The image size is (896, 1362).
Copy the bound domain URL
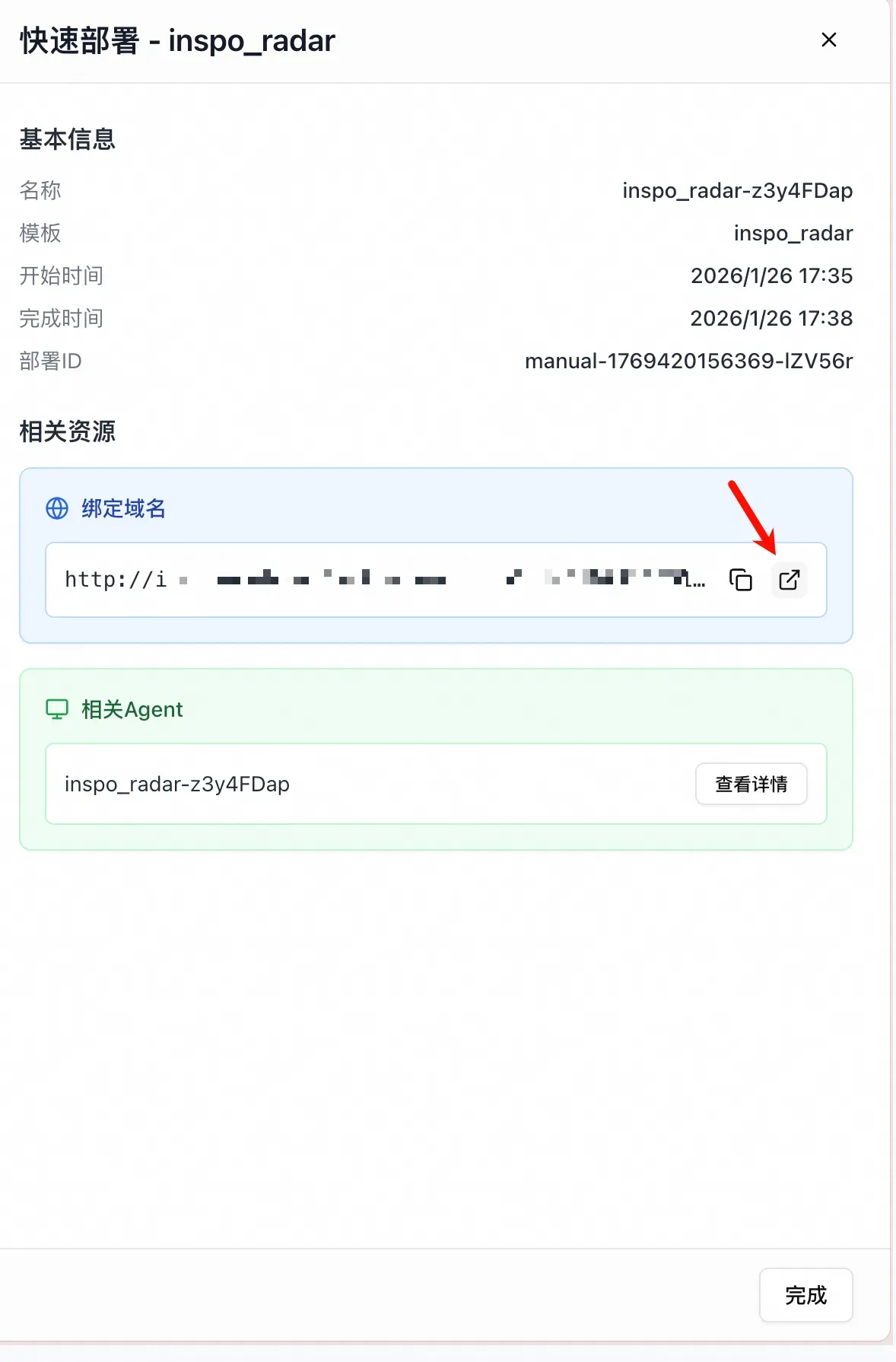[x=740, y=580]
